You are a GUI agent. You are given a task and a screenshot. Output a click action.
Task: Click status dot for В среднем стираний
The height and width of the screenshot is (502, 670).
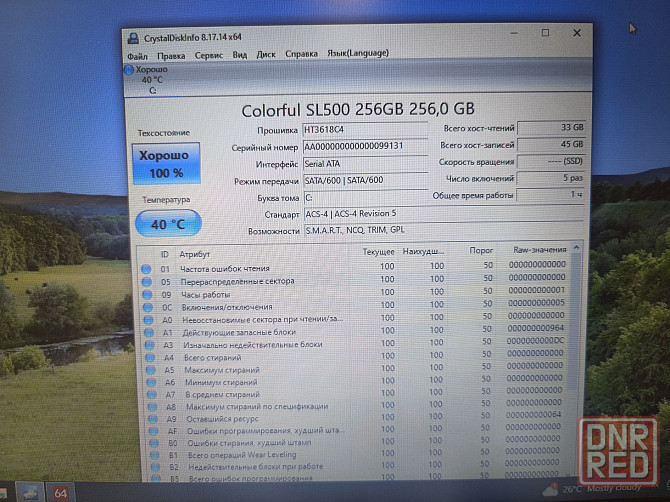[152, 395]
